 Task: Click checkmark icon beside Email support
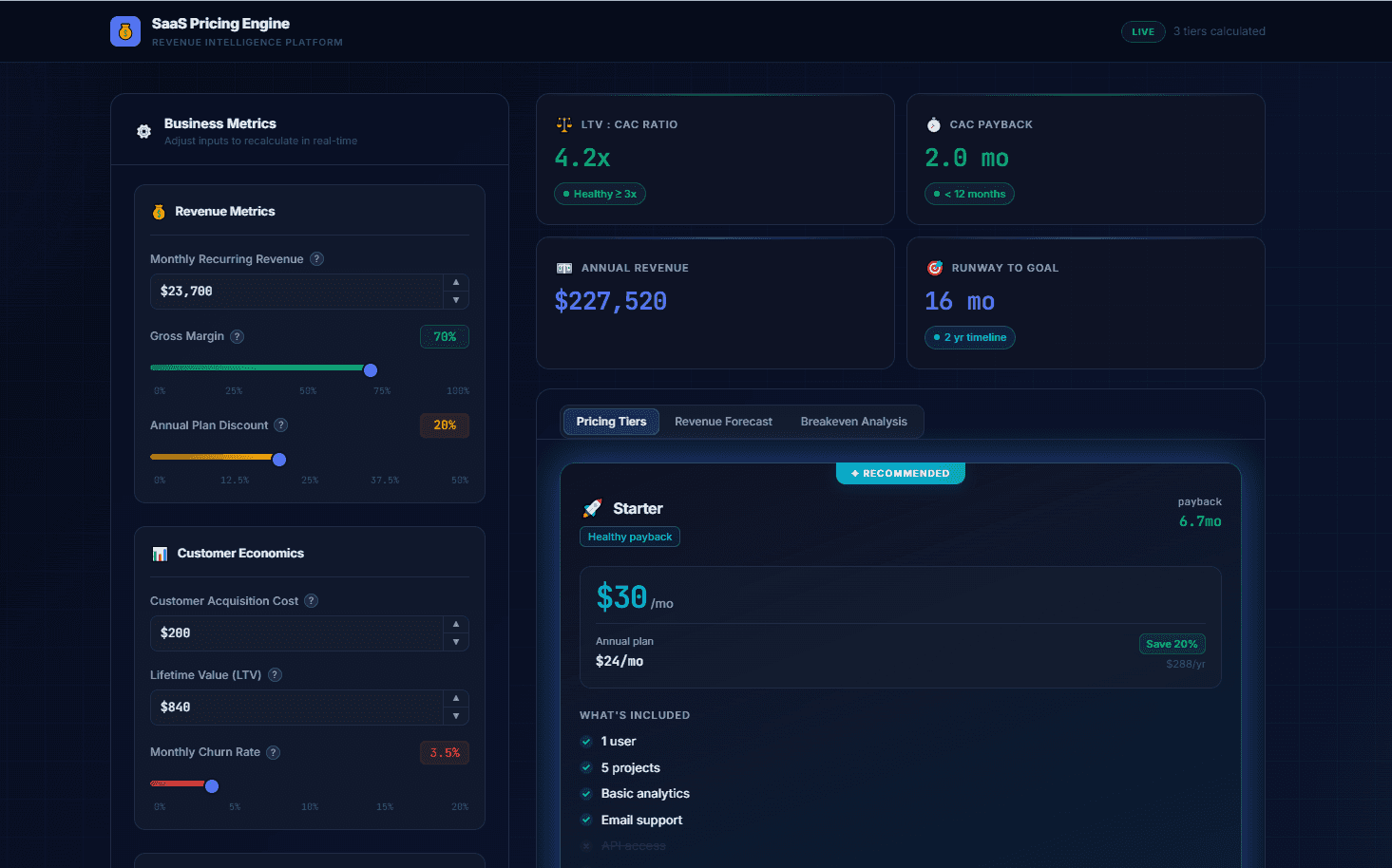click(586, 820)
